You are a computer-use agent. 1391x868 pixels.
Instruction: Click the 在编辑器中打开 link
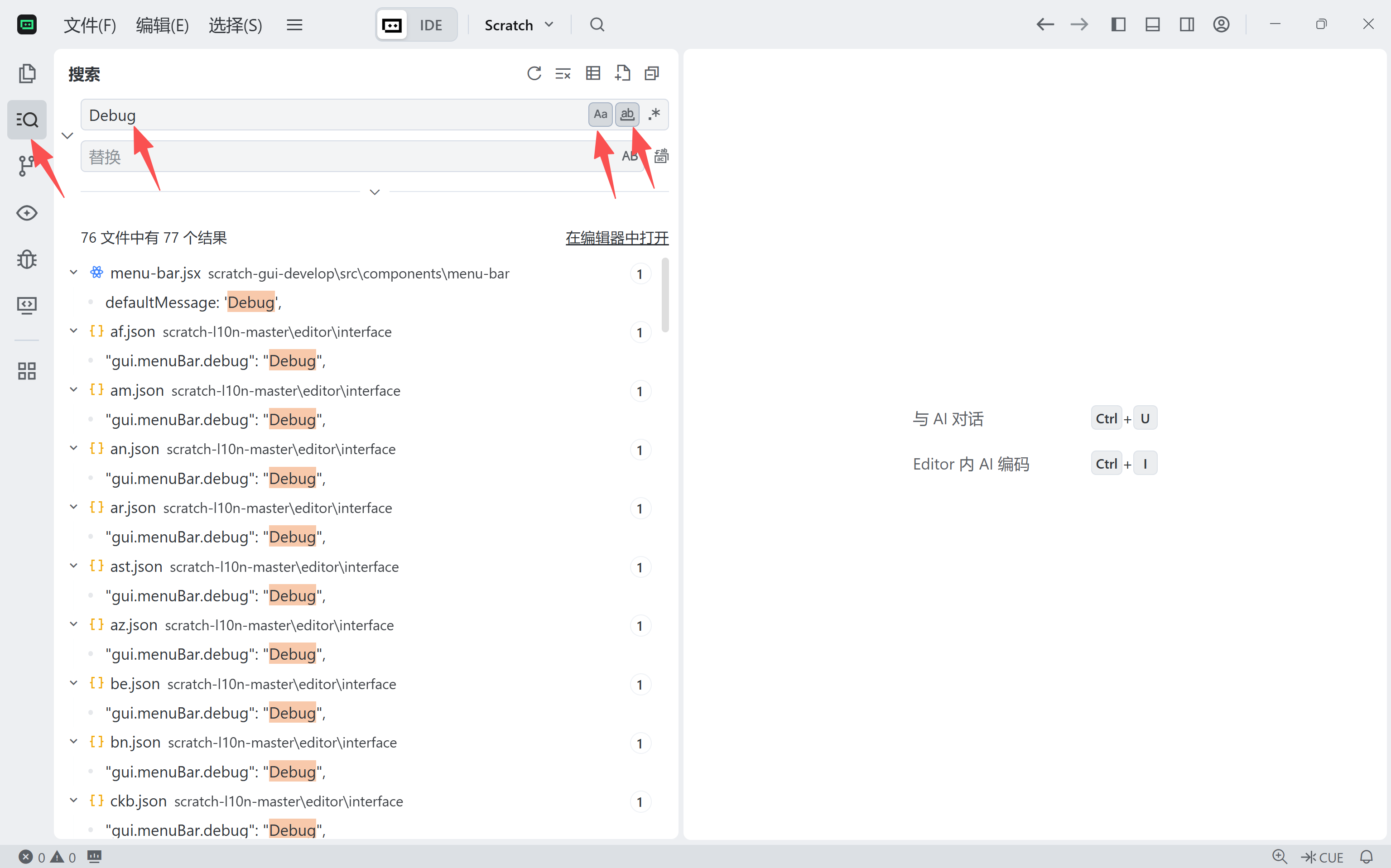click(617, 238)
